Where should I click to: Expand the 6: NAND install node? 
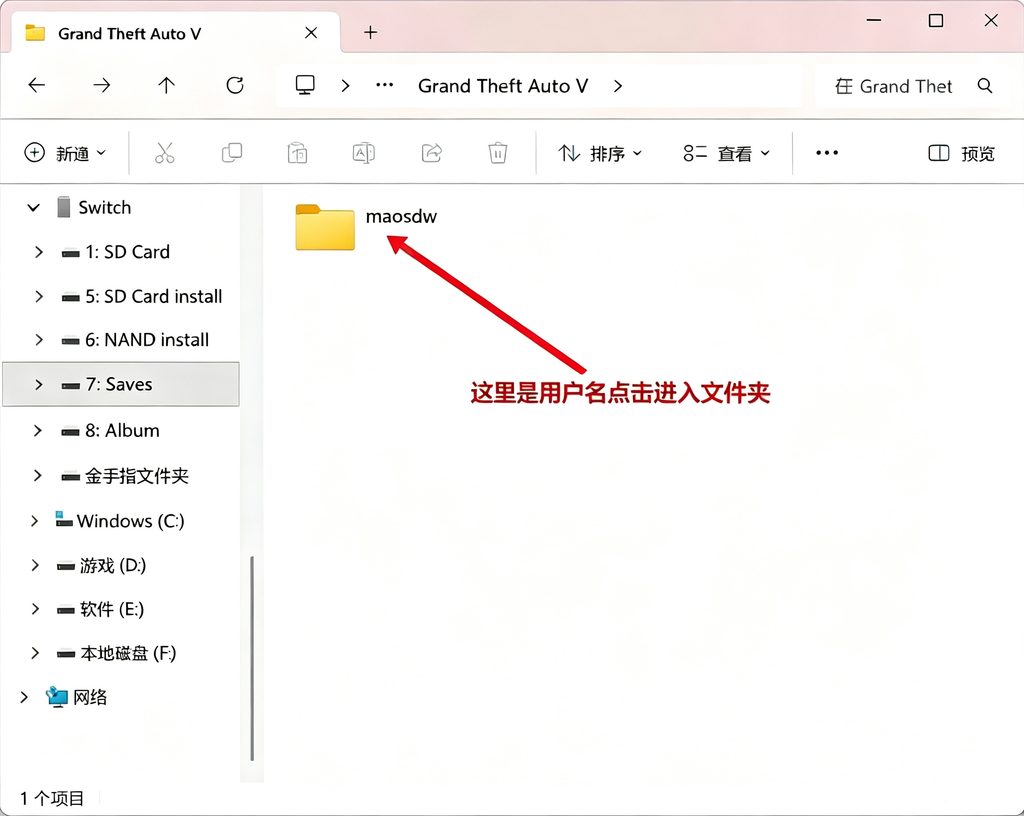[39, 340]
